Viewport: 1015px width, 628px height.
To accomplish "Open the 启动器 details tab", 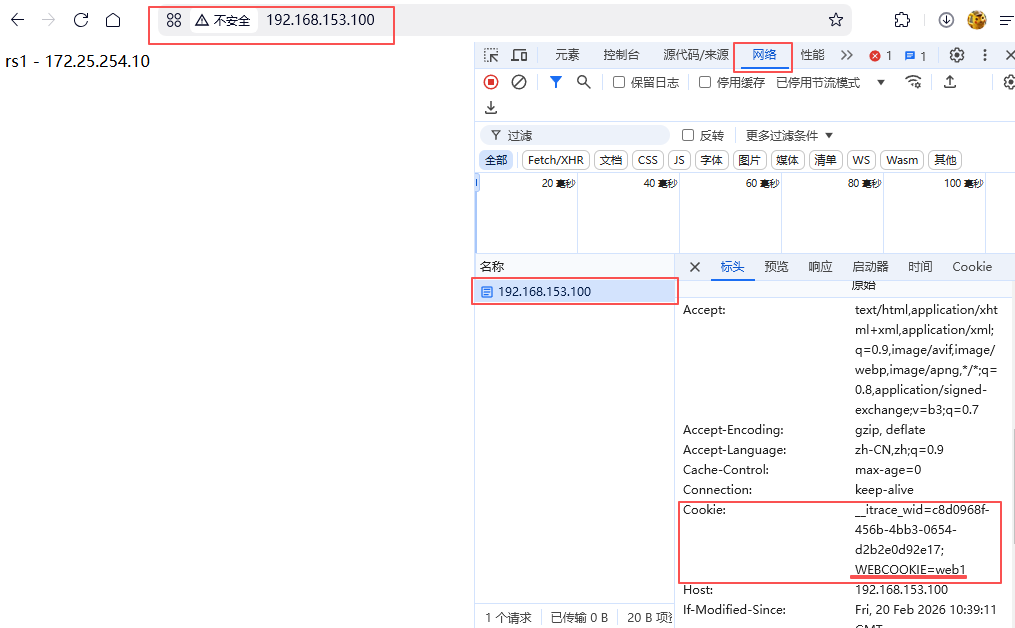I will click(870, 267).
